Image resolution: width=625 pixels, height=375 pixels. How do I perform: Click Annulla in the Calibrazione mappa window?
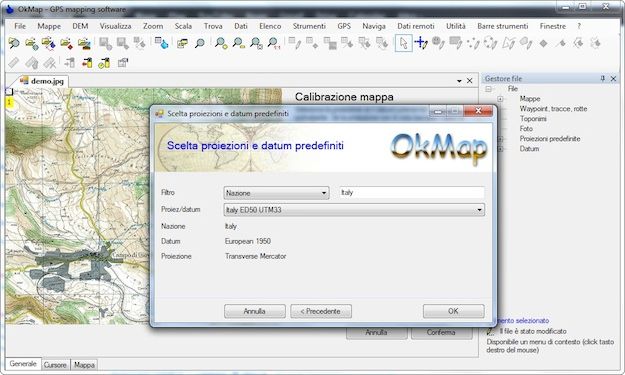376,332
